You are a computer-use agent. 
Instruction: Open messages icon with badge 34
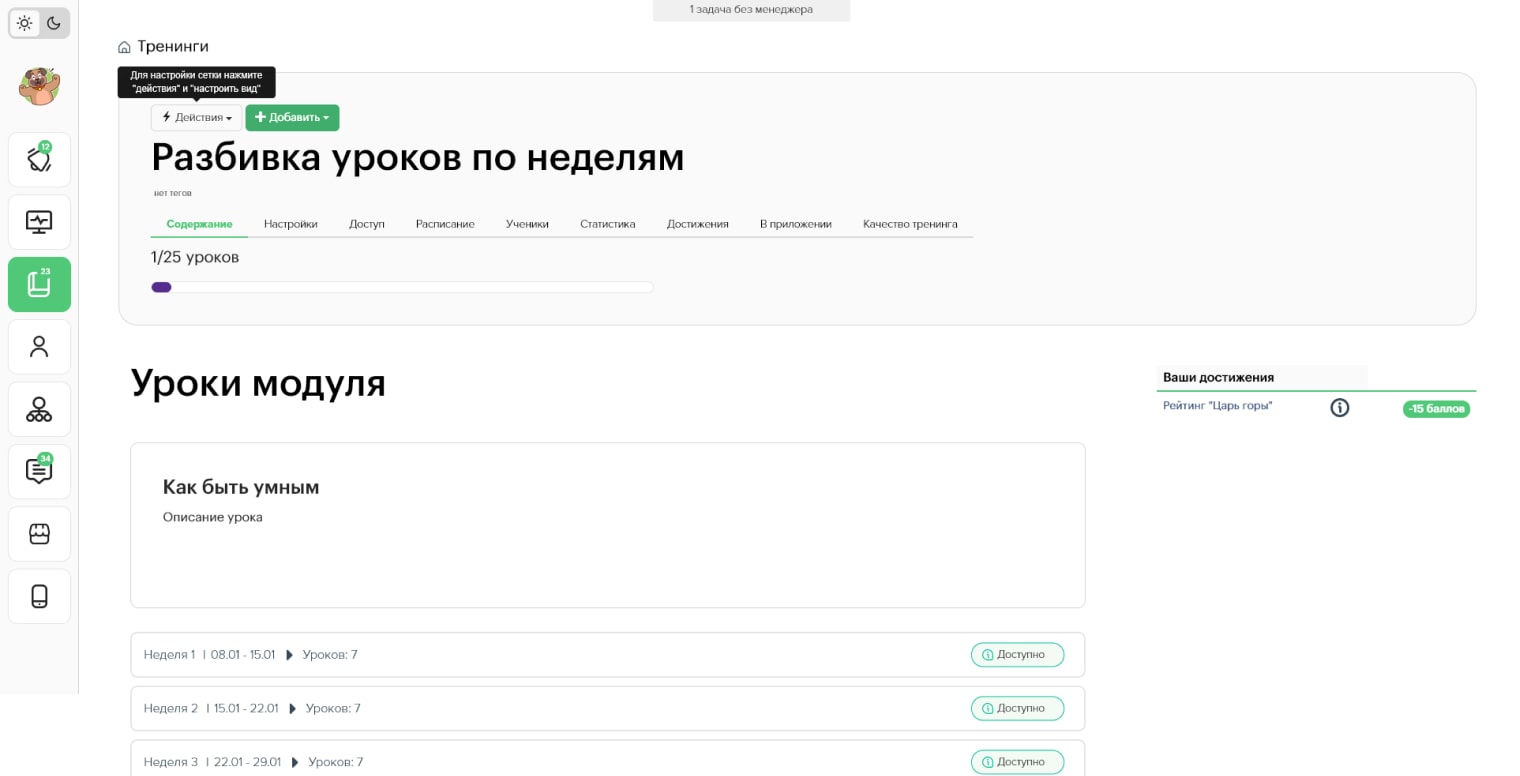(x=39, y=471)
